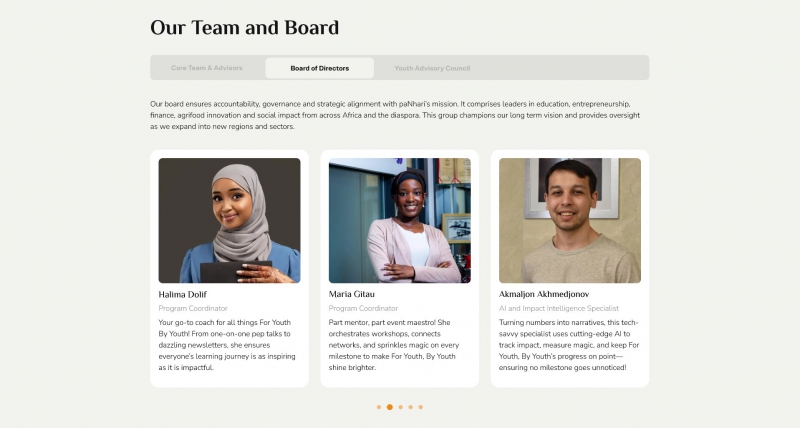
Task: Open Maria Gitau's profile photo
Action: click(x=399, y=220)
